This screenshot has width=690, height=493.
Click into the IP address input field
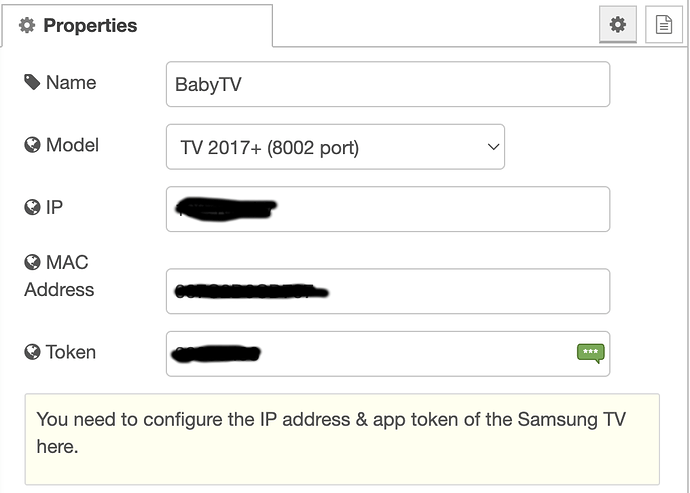tap(440, 209)
